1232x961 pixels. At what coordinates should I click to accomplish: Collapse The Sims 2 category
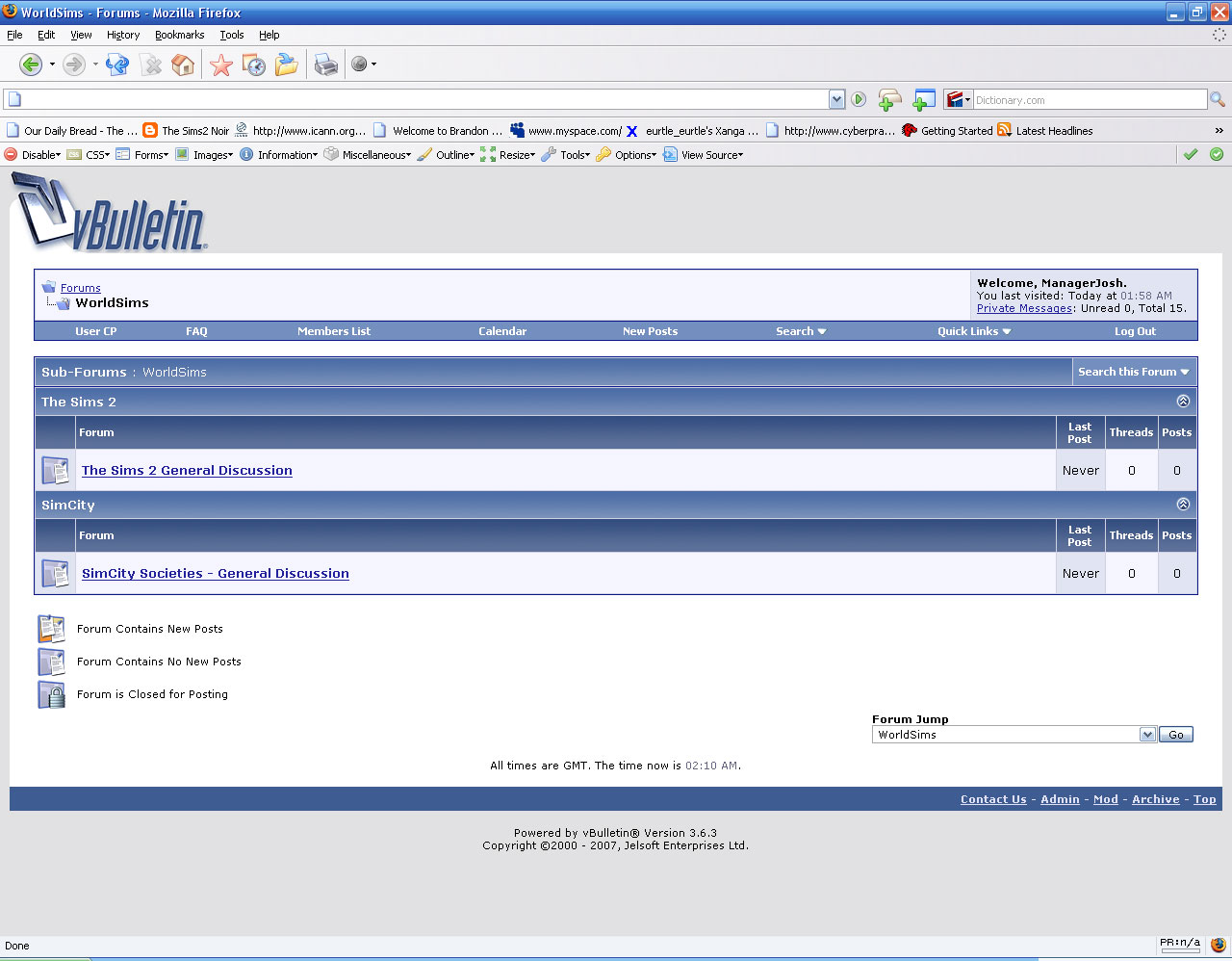tap(1184, 402)
